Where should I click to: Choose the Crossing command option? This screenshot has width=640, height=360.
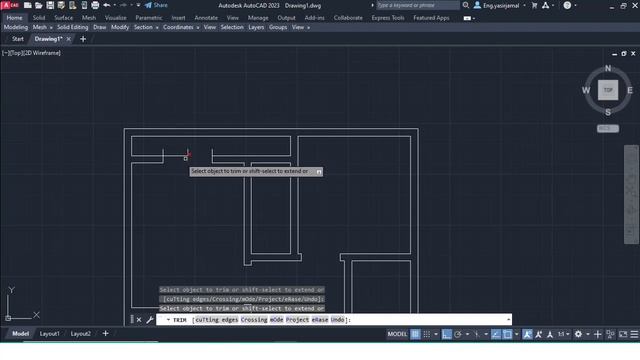coord(254,320)
